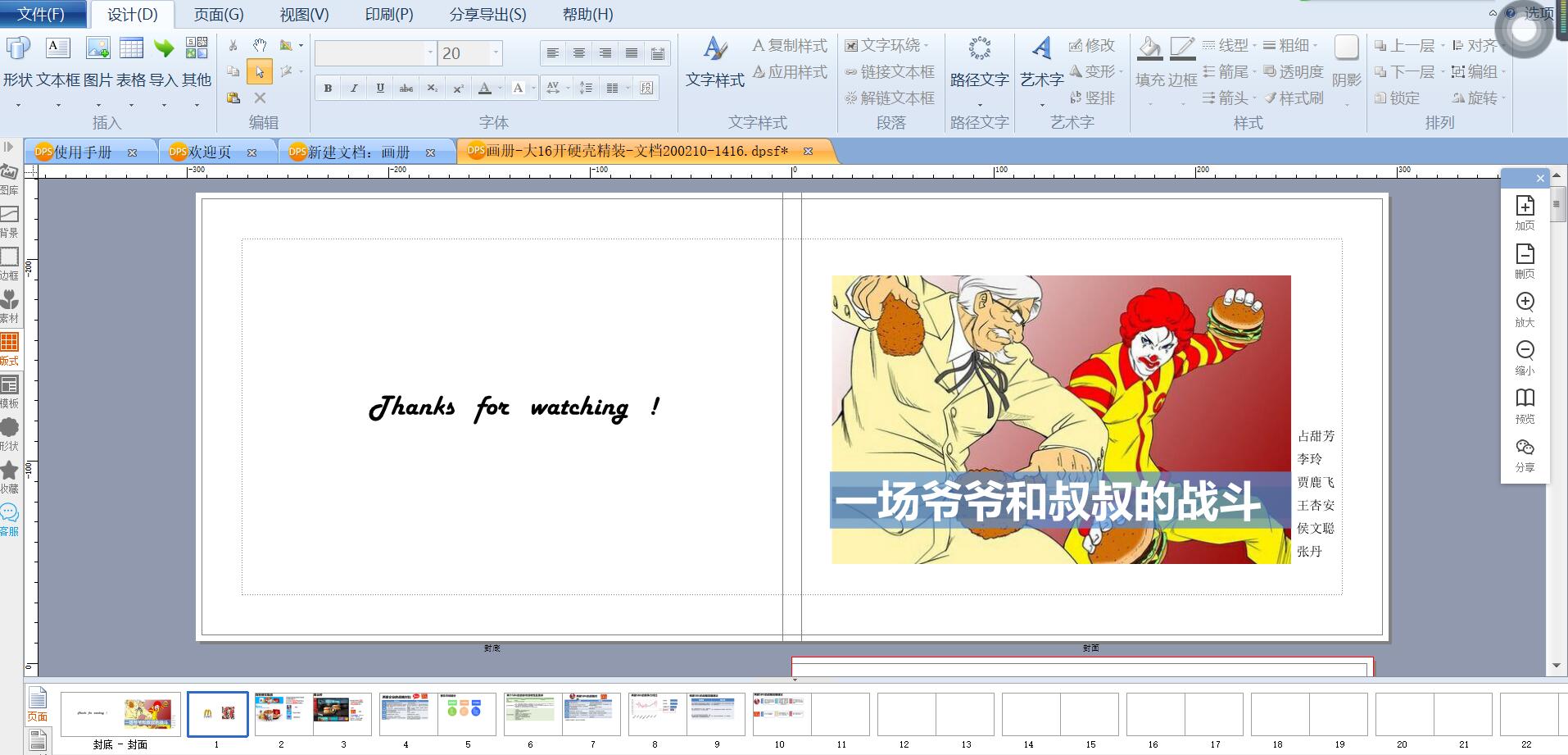This screenshot has height=755, width=1568.
Task: Select page thumbnail numbered 4
Action: pos(407,715)
